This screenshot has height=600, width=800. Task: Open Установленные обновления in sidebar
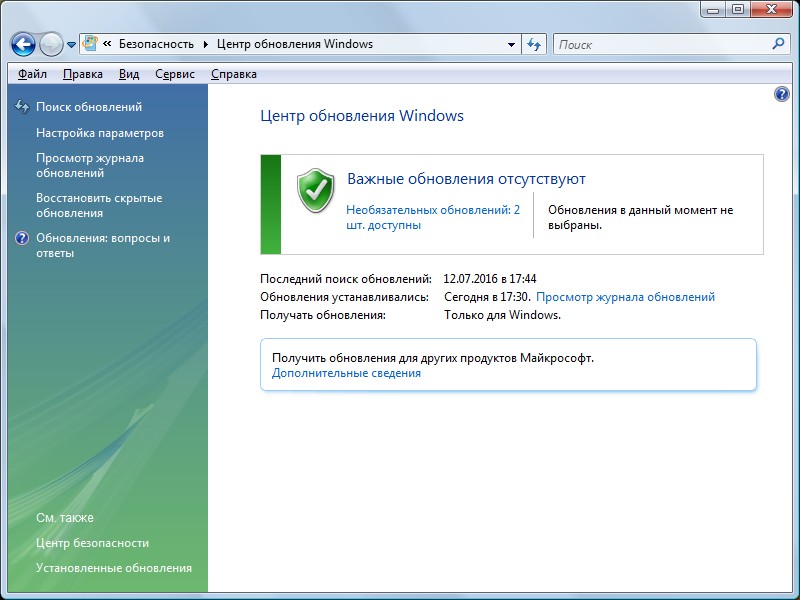tap(113, 568)
